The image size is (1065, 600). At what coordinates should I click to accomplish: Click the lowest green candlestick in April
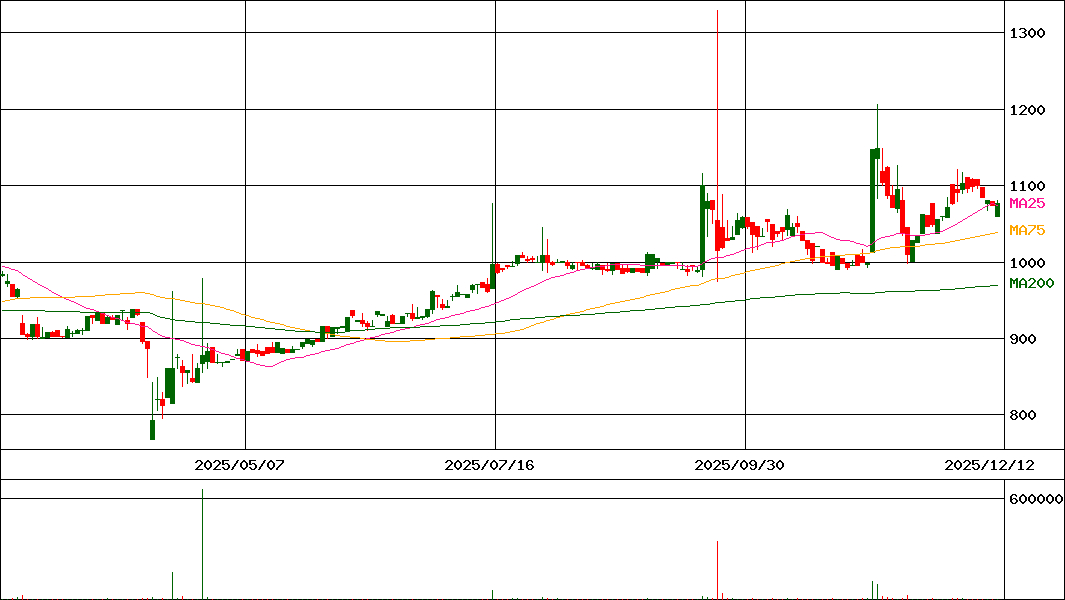152,429
